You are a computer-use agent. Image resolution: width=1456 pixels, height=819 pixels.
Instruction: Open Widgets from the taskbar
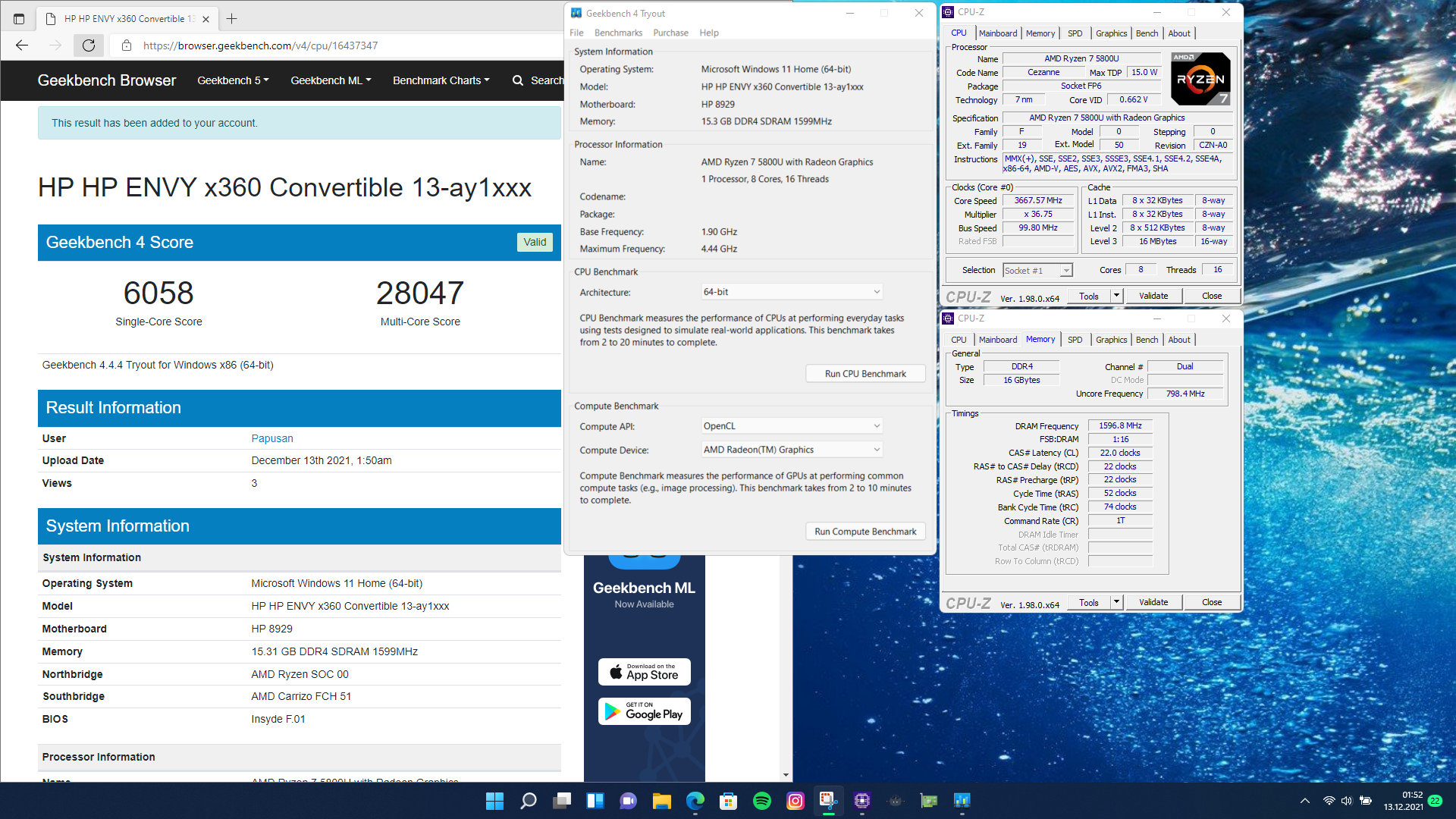[595, 801]
